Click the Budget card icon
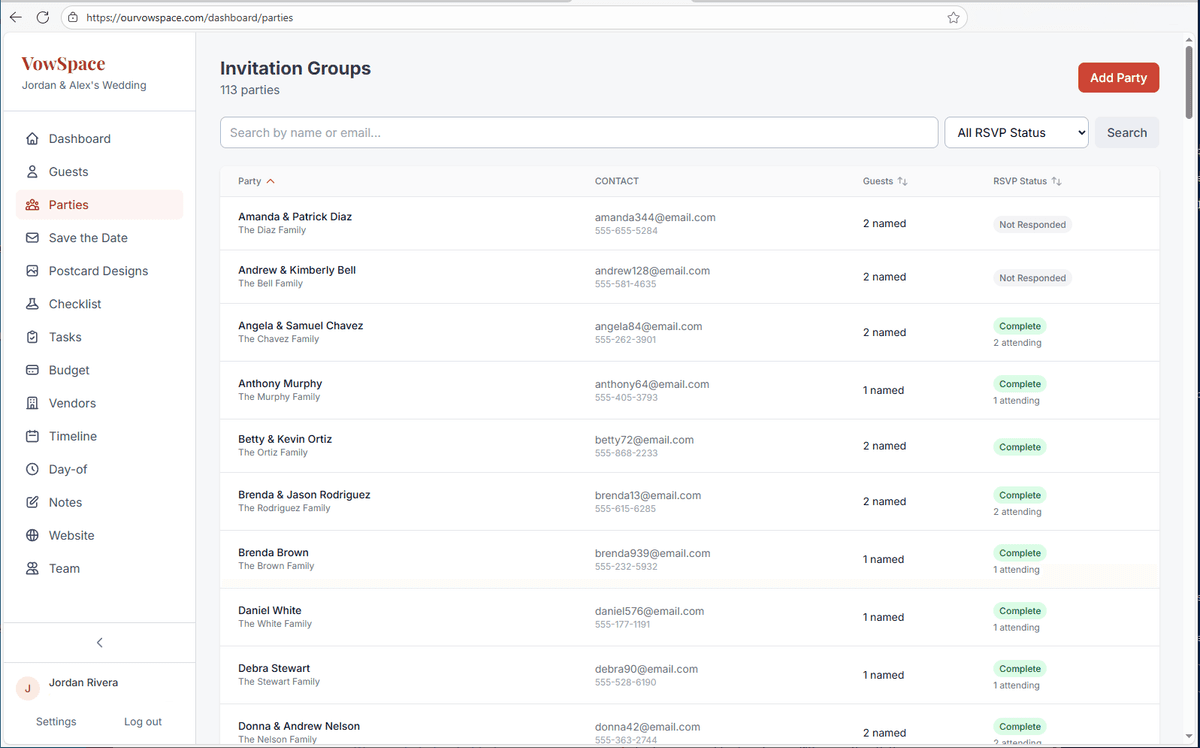The height and width of the screenshot is (748, 1200). coord(33,369)
